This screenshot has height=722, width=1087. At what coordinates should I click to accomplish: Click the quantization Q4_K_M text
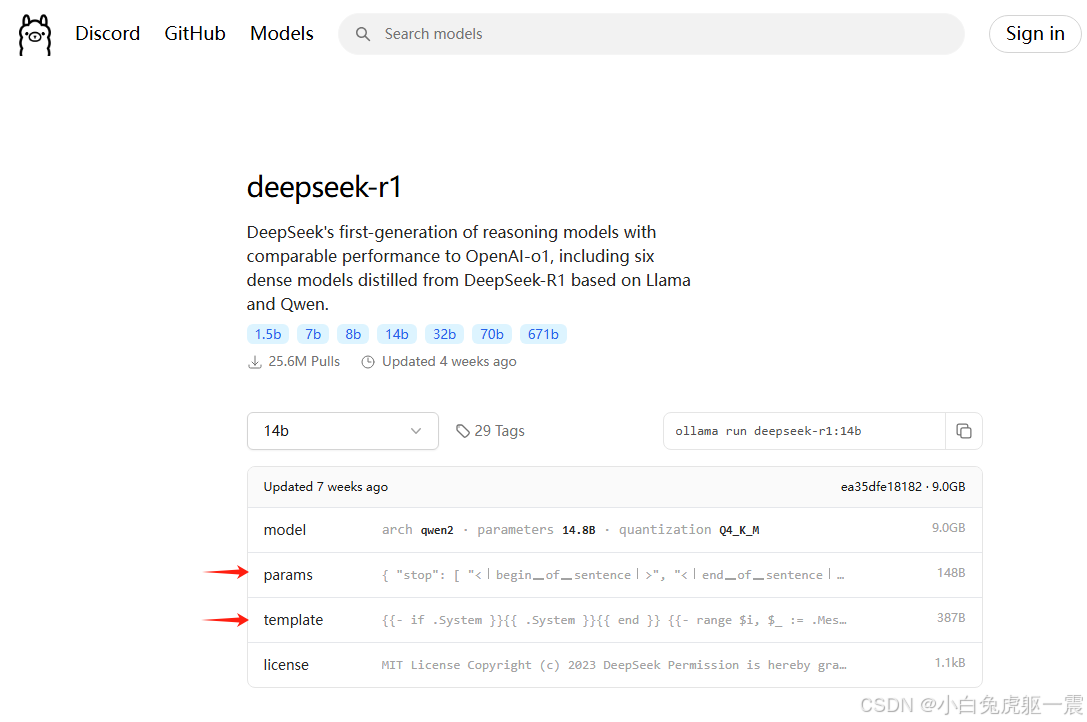click(x=689, y=530)
